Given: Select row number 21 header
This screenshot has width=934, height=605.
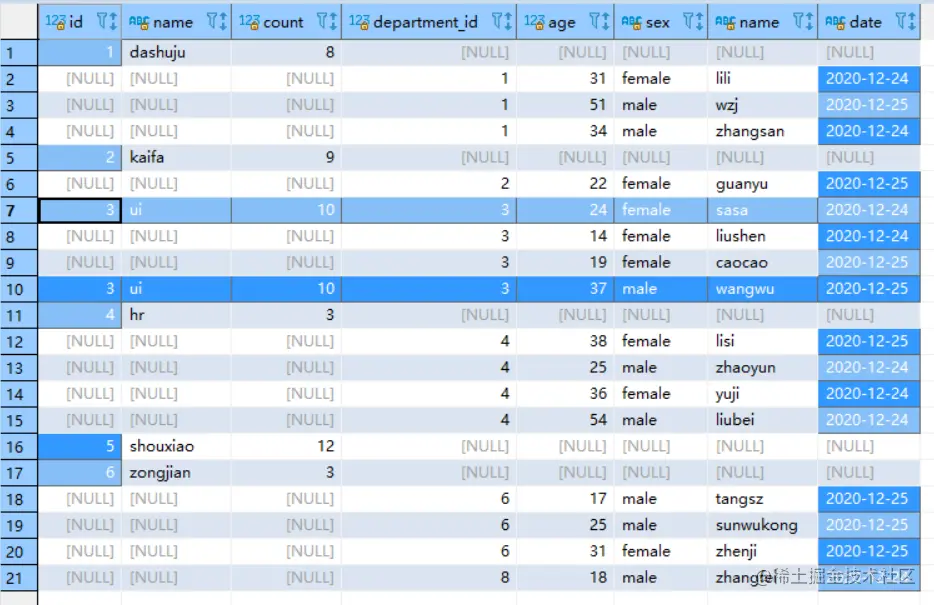Looking at the screenshot, I should coord(19,578).
